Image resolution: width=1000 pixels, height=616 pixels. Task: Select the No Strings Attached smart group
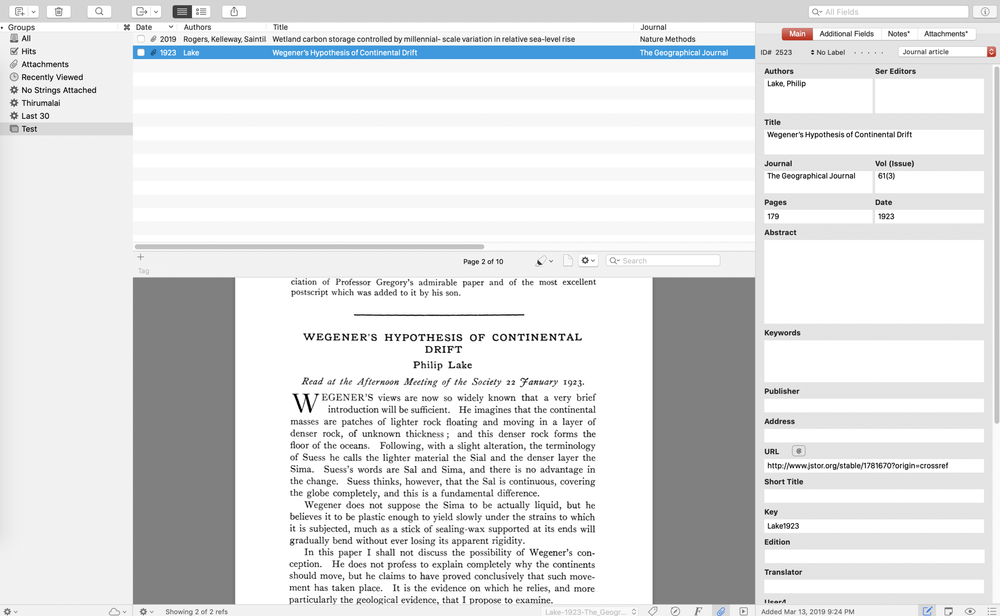[x=59, y=90]
